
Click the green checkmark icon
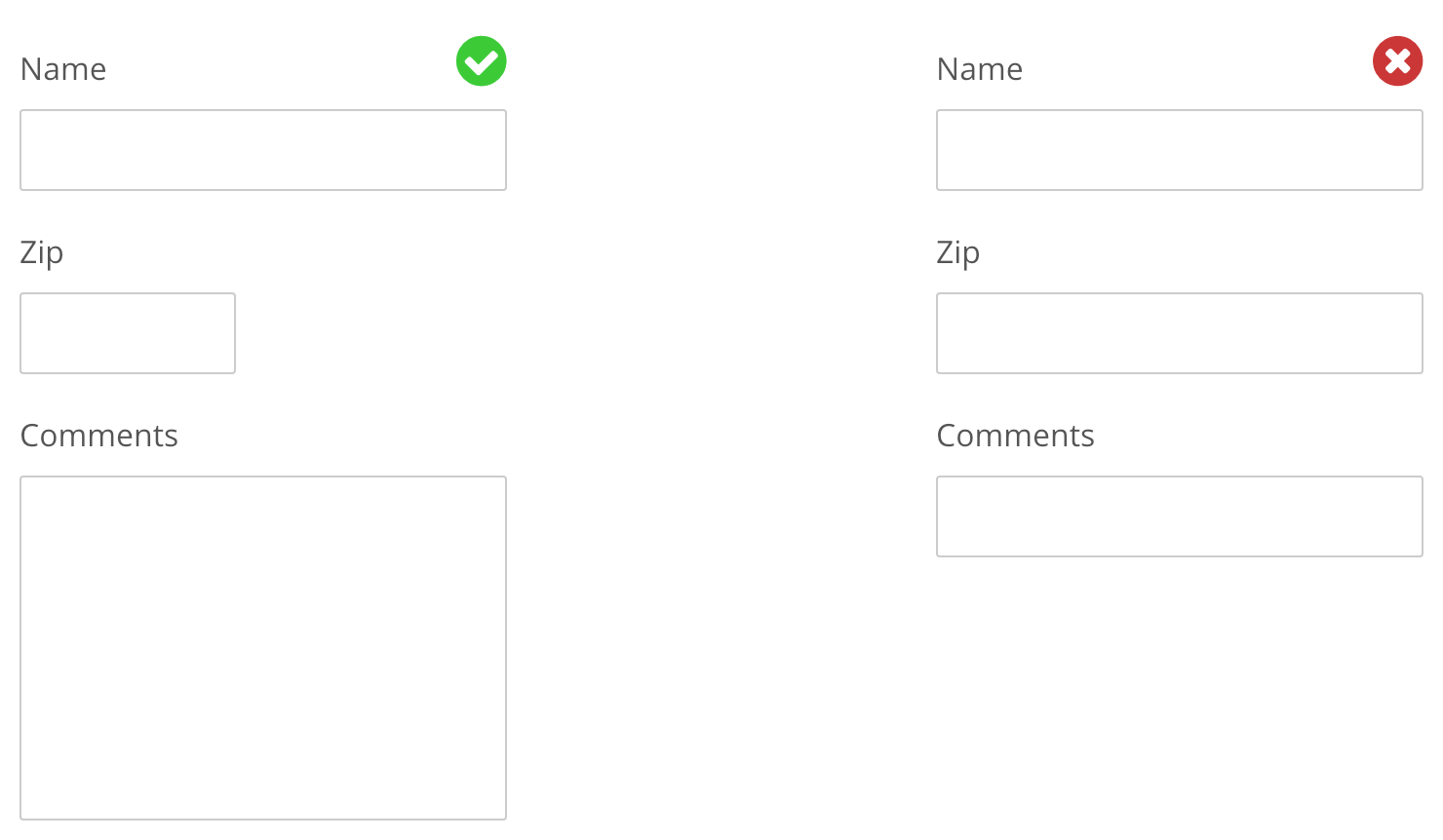coord(482,61)
